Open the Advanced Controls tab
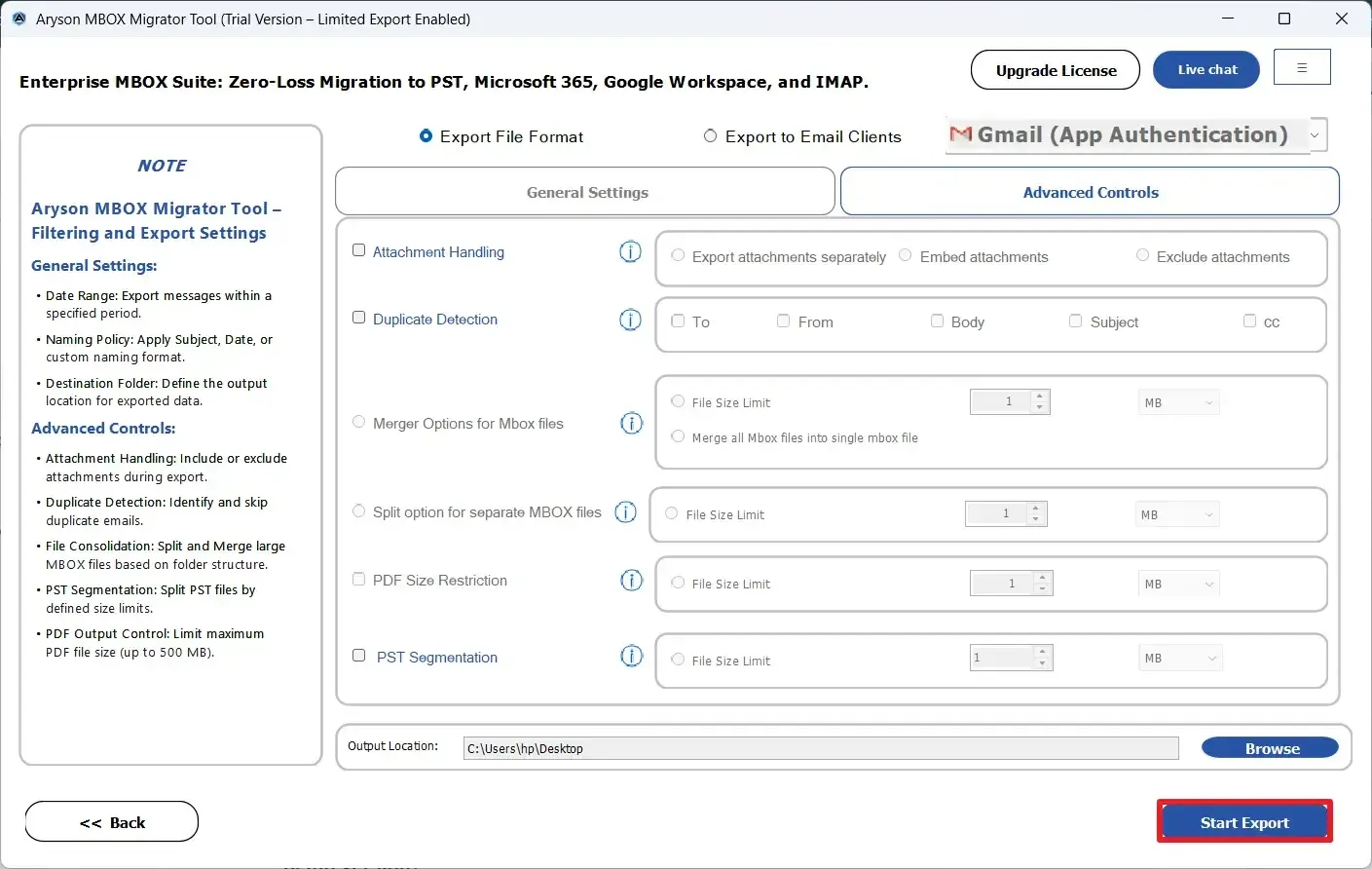The image size is (1372, 869). 1090,192
